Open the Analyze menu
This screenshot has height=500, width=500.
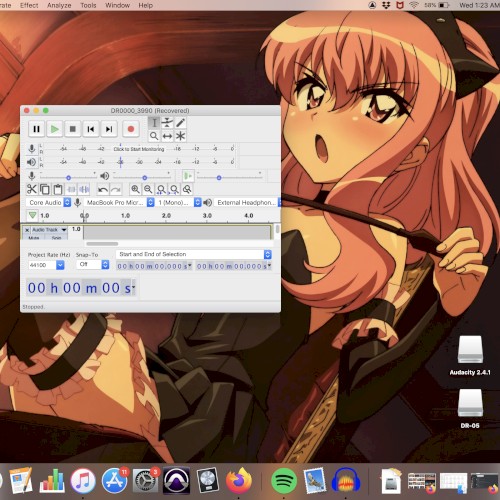tap(59, 5)
